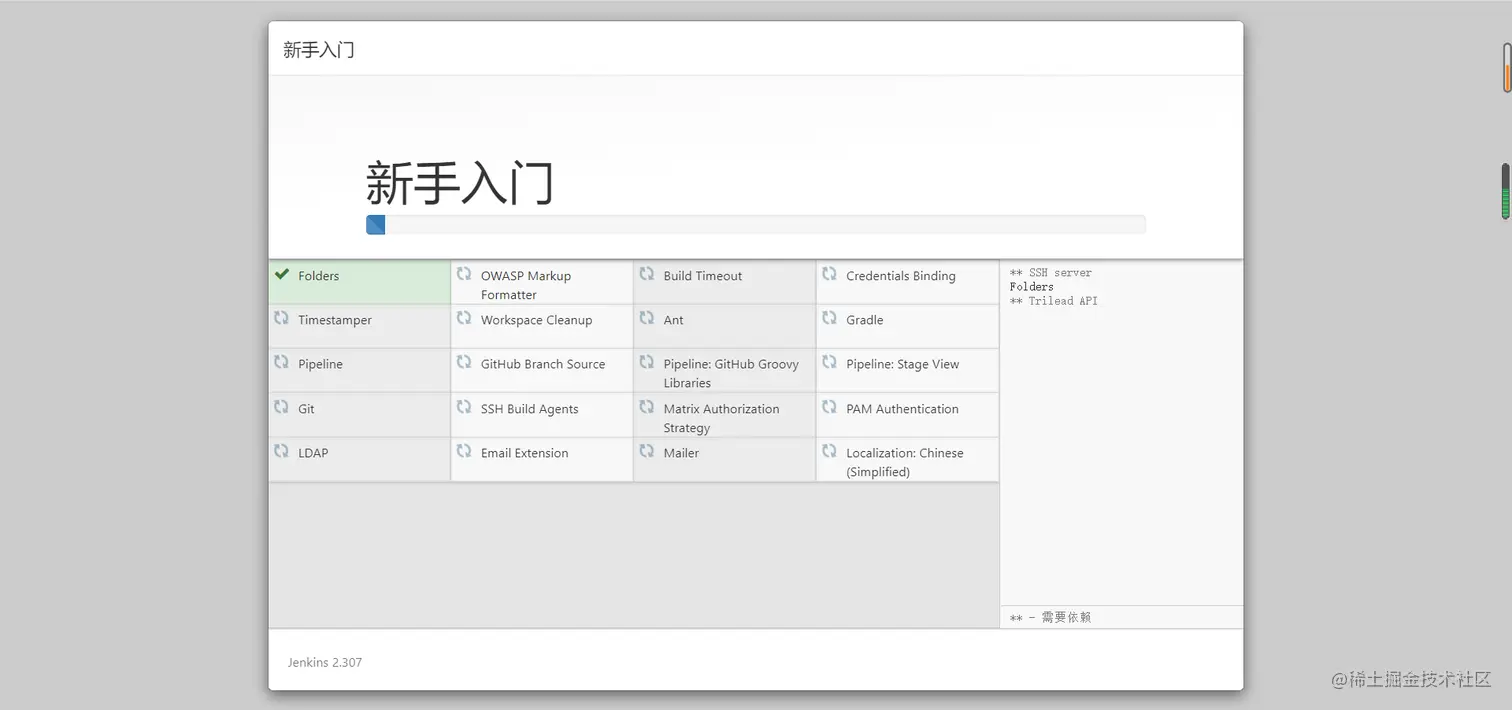Select the LDAP plugin name
The height and width of the screenshot is (710, 1512).
click(x=313, y=453)
